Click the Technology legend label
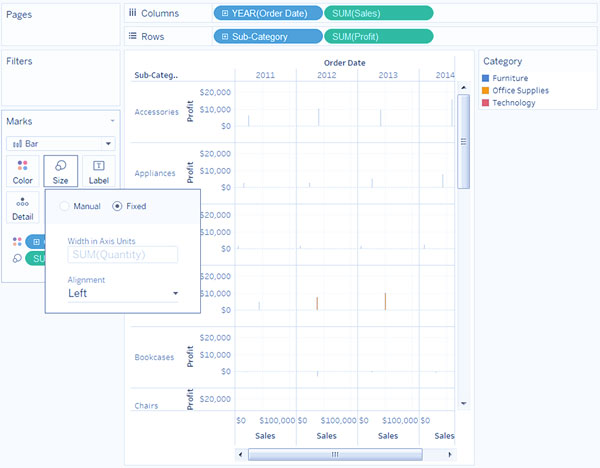Image resolution: width=600 pixels, height=468 pixels. pyautogui.click(x=514, y=103)
